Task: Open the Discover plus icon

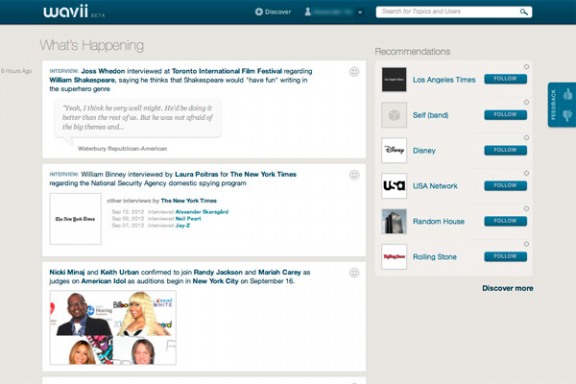Action: coord(259,12)
